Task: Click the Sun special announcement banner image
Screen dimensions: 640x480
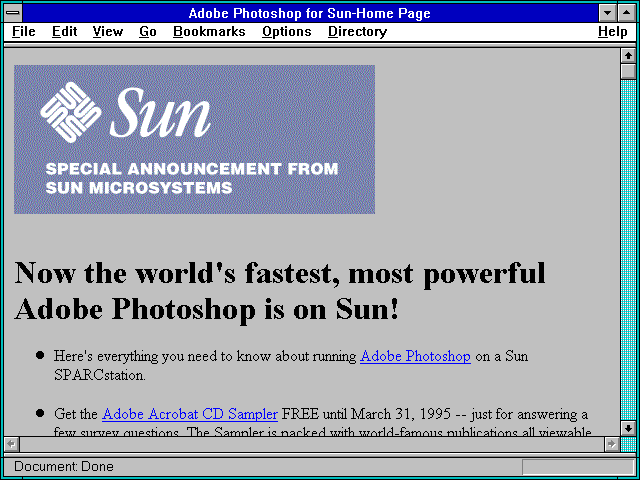Action: coord(194,139)
